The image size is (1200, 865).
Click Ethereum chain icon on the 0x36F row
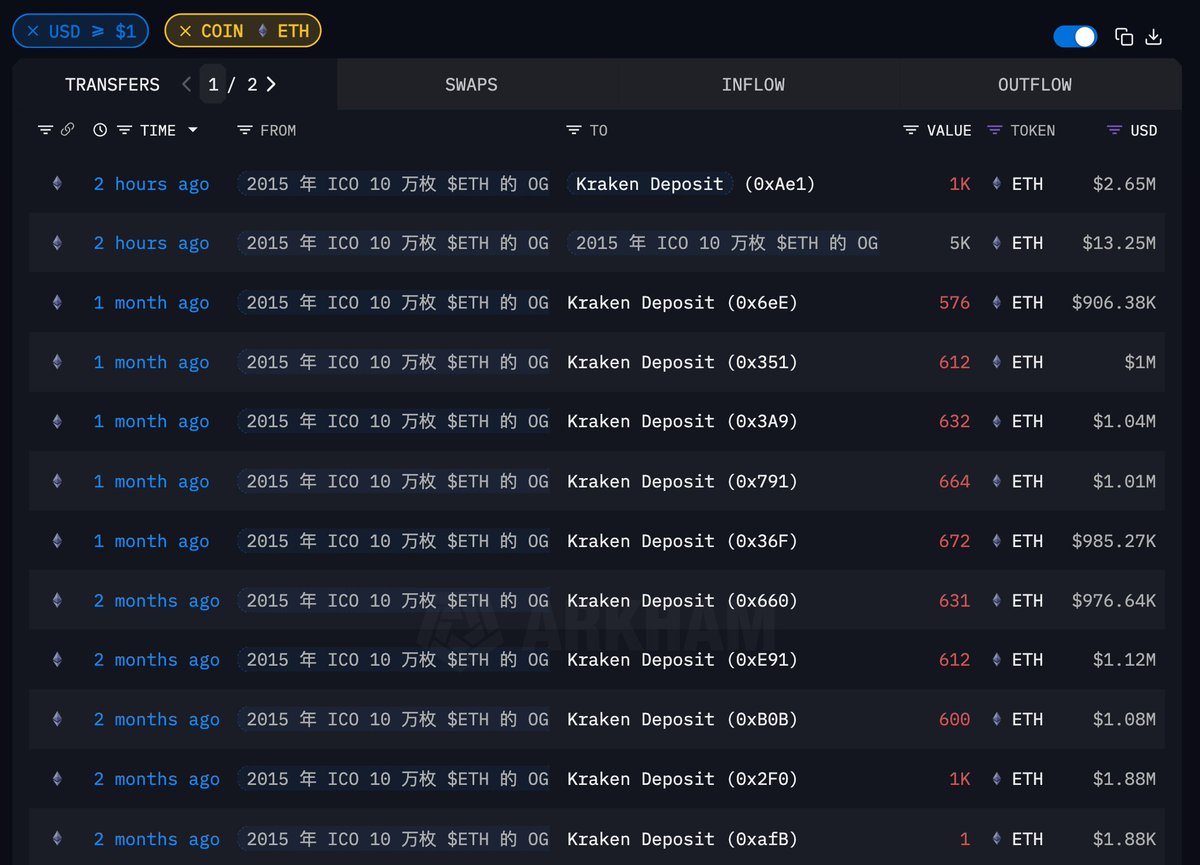coord(57,541)
